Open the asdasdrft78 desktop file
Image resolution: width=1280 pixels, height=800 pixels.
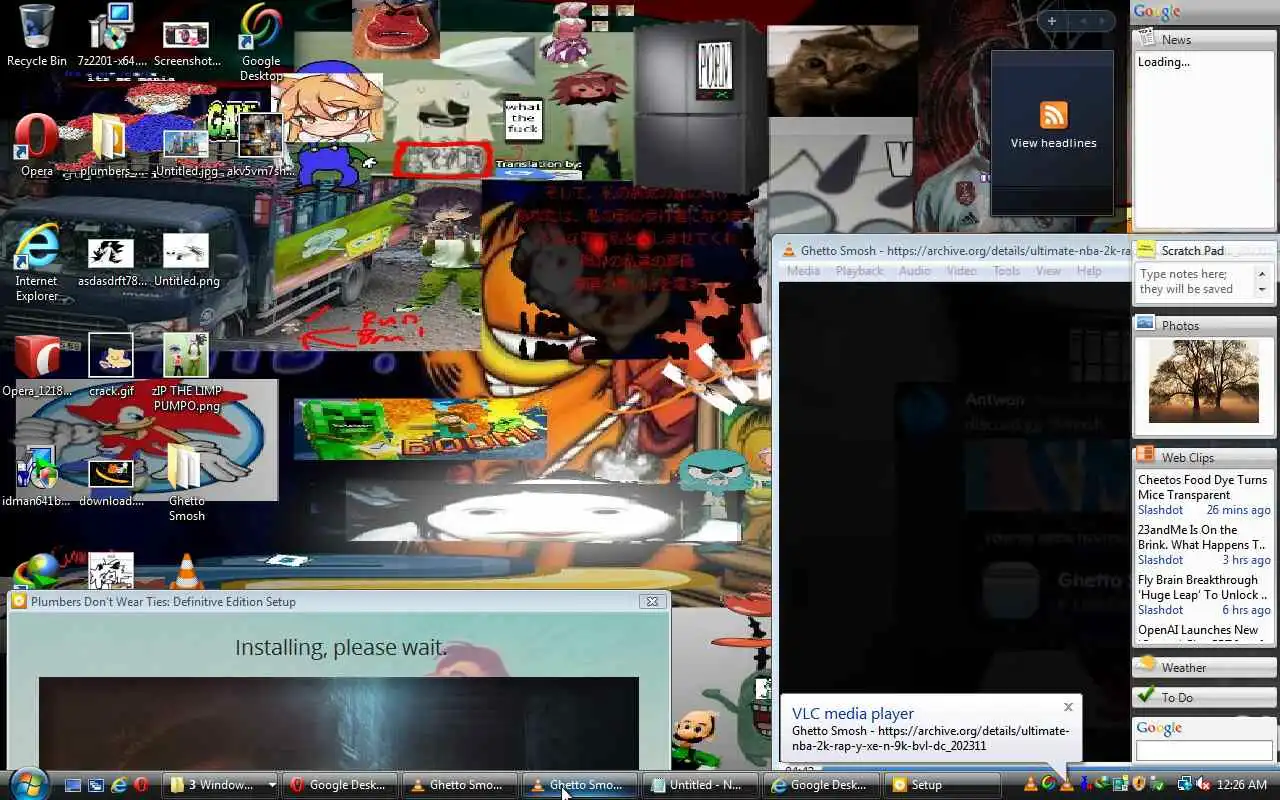(111, 260)
